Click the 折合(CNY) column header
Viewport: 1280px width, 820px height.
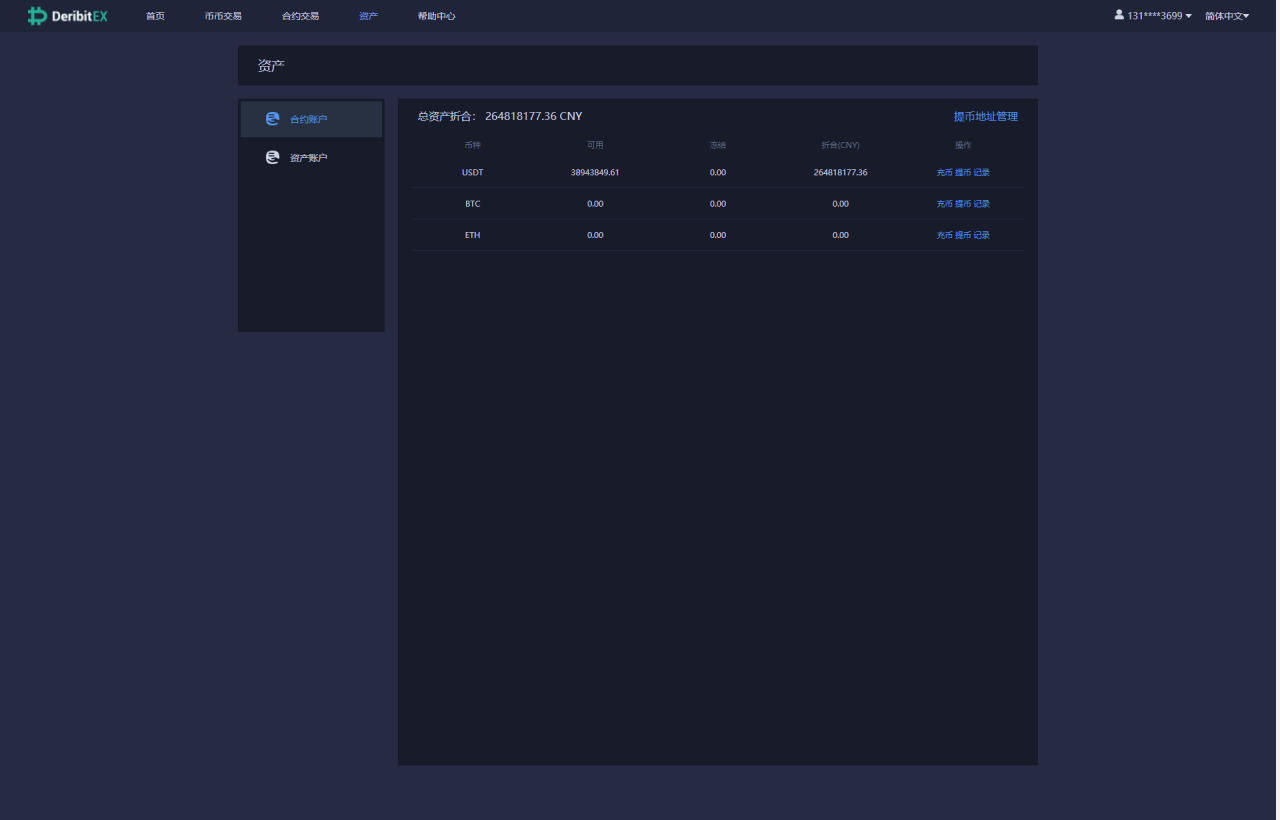[840, 145]
